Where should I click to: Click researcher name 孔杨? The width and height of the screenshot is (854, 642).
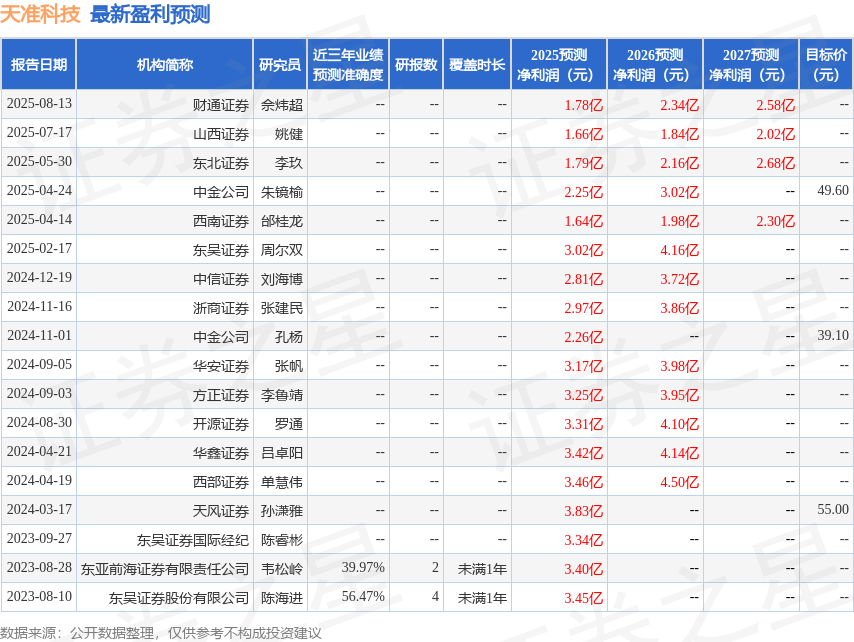[x=289, y=337]
